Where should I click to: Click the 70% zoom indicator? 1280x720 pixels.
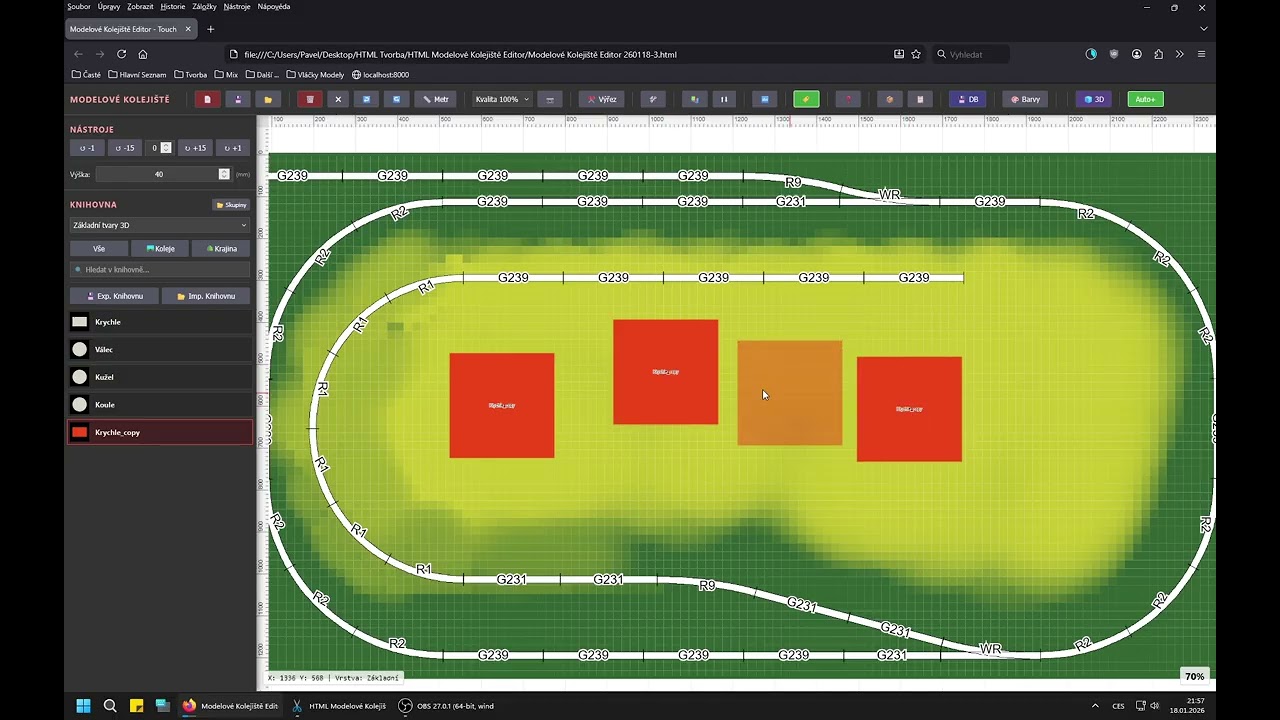point(1194,677)
